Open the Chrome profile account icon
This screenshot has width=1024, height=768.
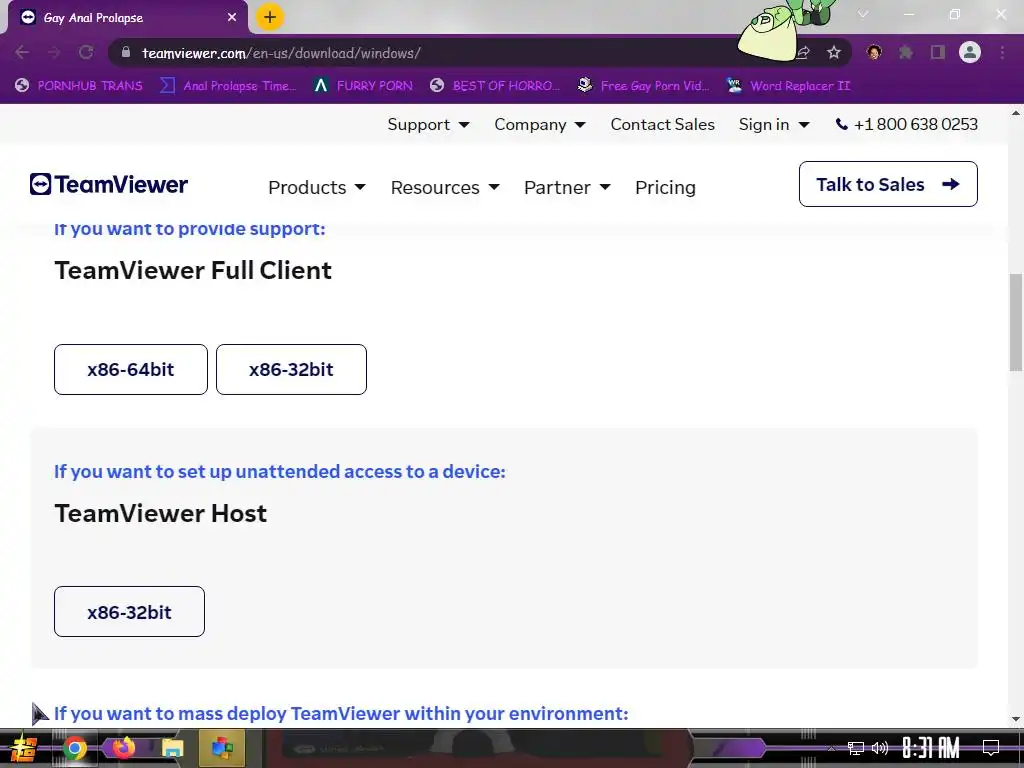click(970, 52)
